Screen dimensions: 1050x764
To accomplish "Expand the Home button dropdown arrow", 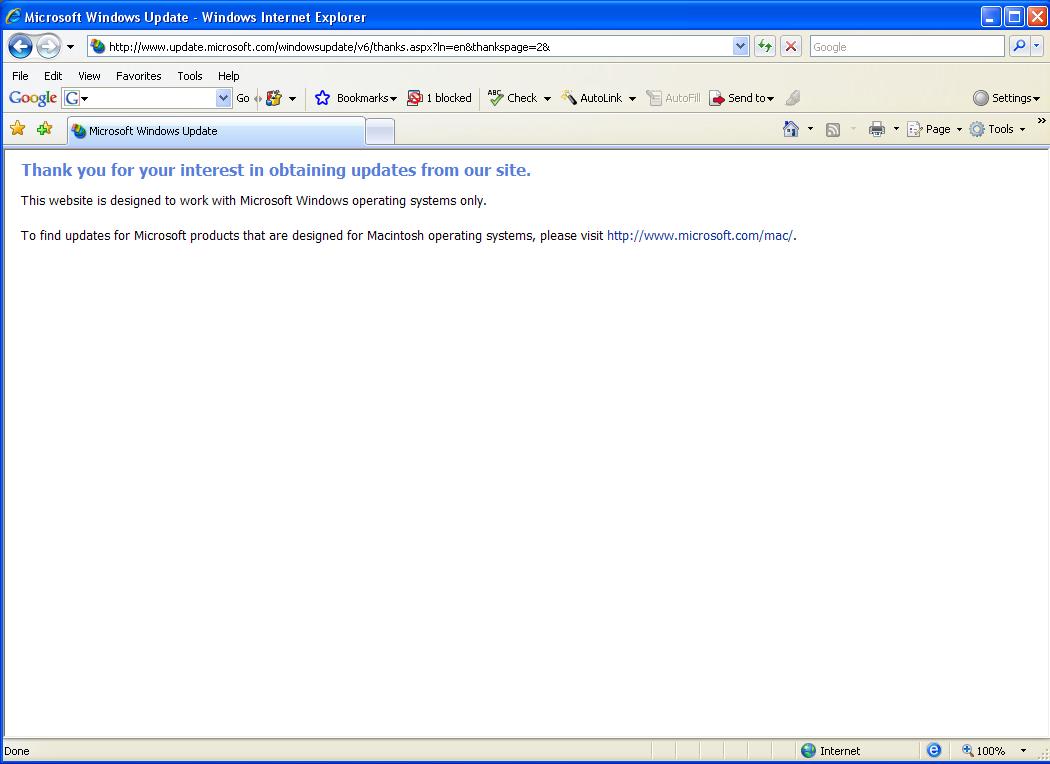I will coord(810,129).
